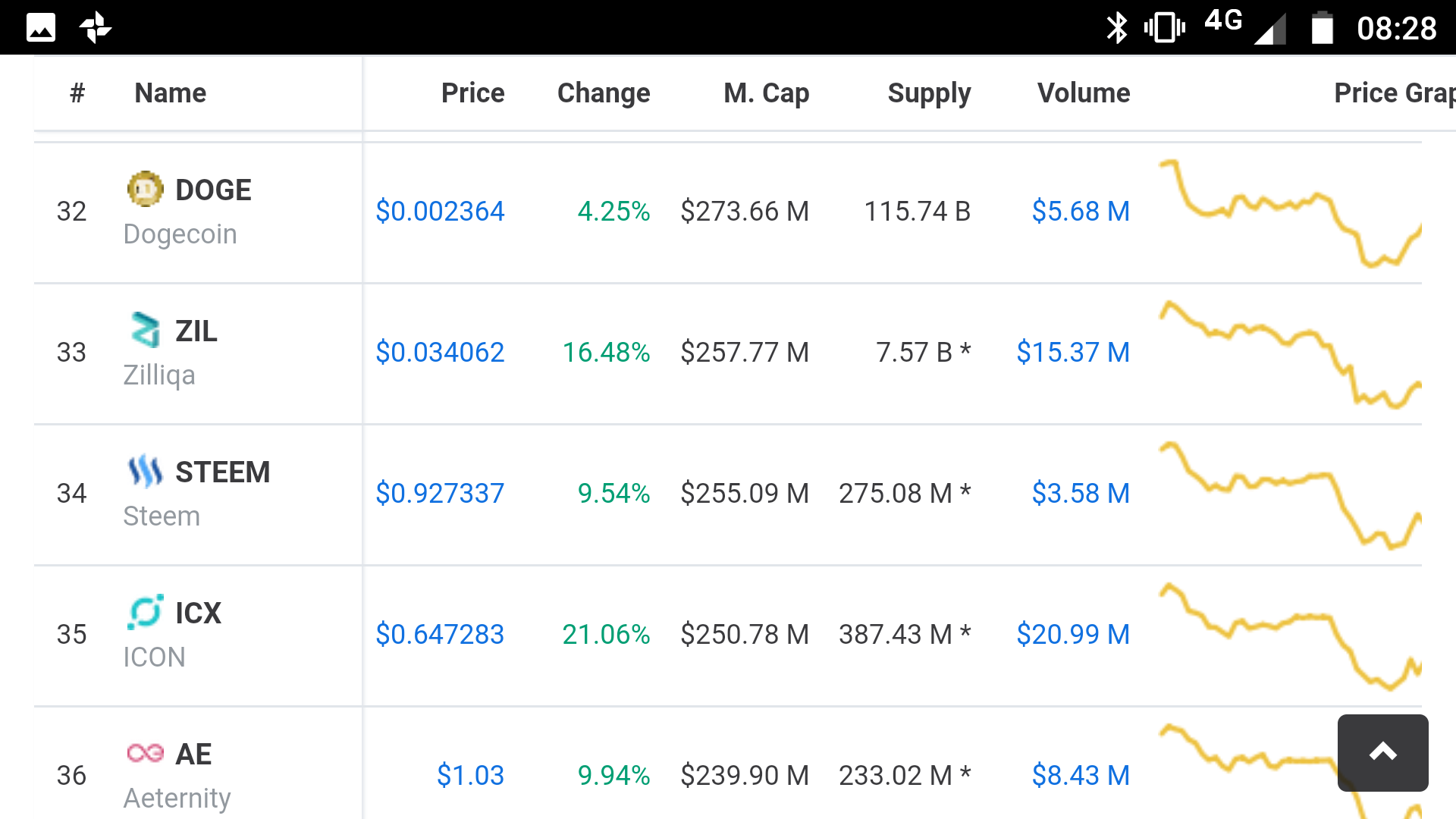Select the 4.25% change value for DOGE
The width and height of the screenshot is (1456, 819).
click(613, 211)
